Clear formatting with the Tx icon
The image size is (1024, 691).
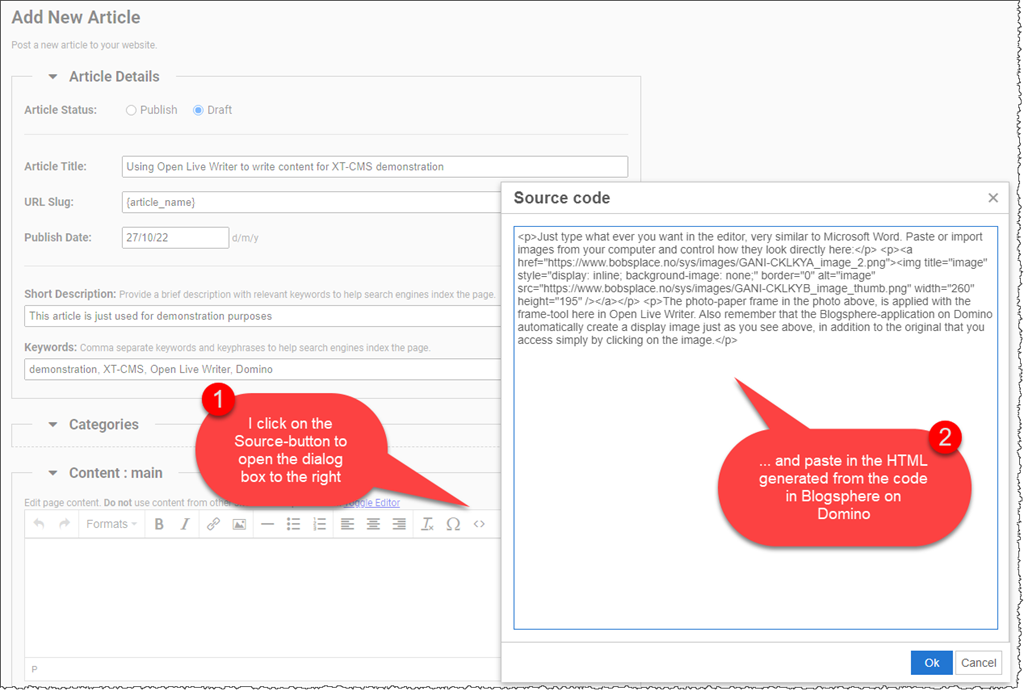427,524
